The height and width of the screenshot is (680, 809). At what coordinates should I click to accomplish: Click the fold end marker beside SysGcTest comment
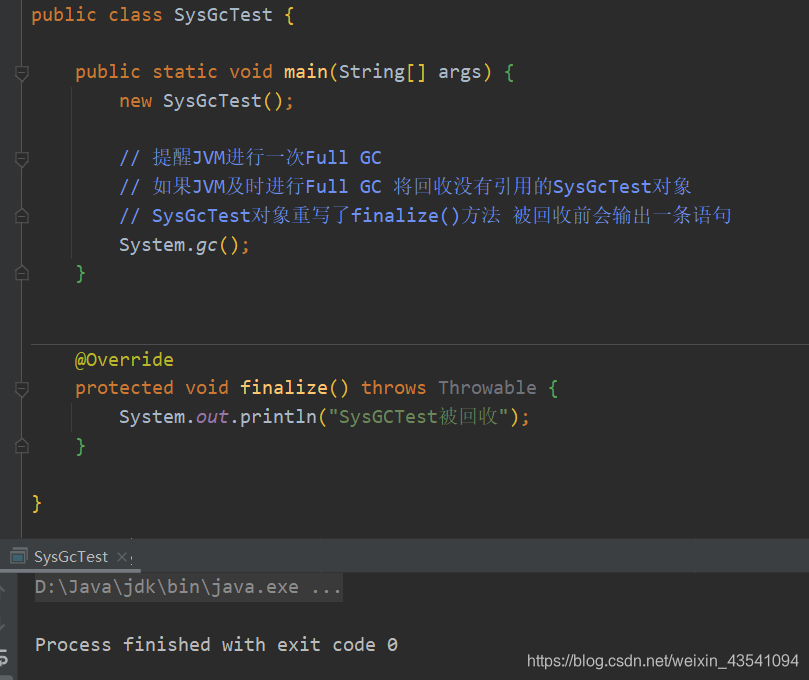pos(22,216)
